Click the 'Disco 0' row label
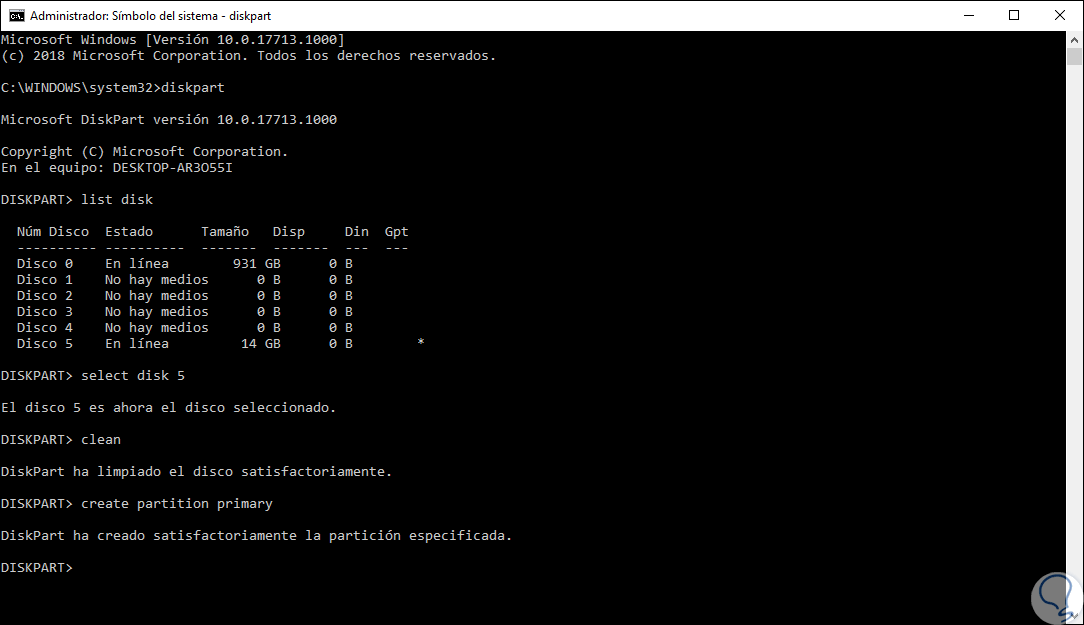Image resolution: width=1084 pixels, height=625 pixels. click(44, 263)
